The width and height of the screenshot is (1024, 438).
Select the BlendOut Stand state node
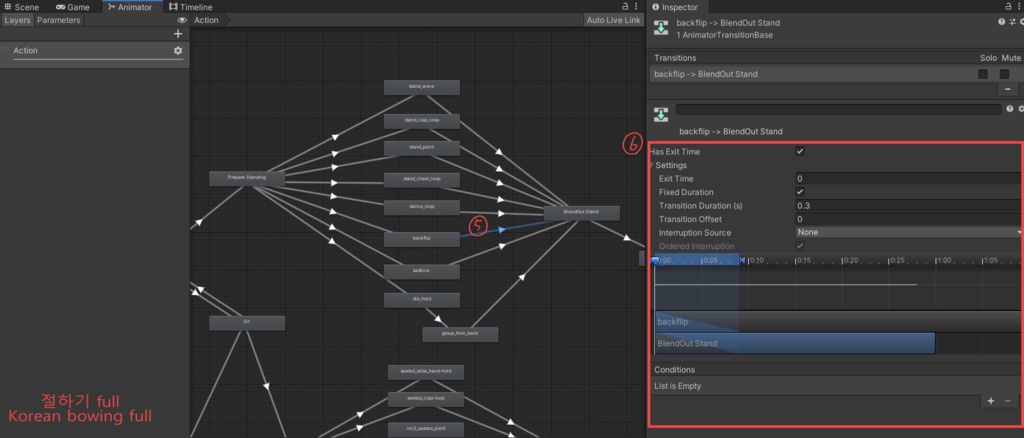click(581, 213)
